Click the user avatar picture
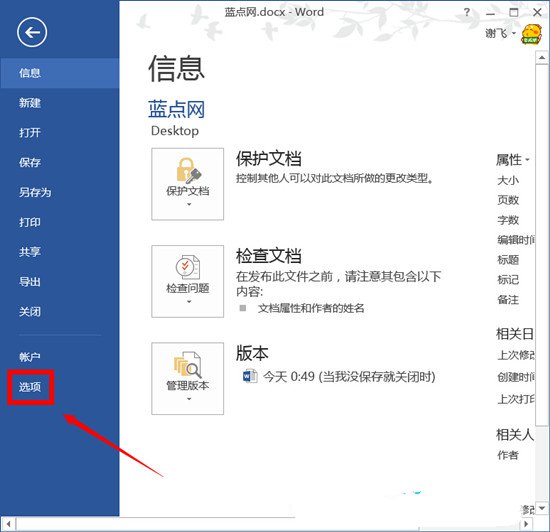The height and width of the screenshot is (532, 550). (531, 34)
